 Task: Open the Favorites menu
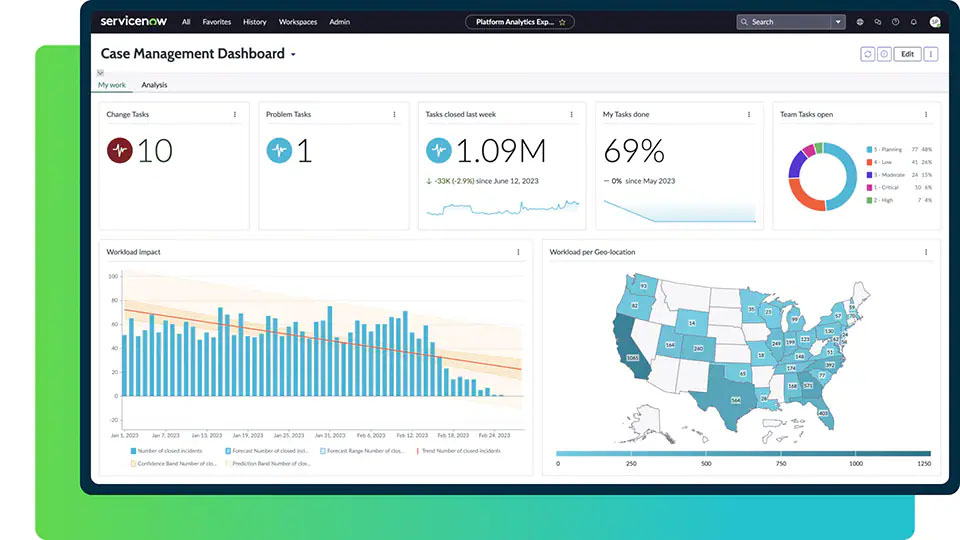[x=216, y=22]
